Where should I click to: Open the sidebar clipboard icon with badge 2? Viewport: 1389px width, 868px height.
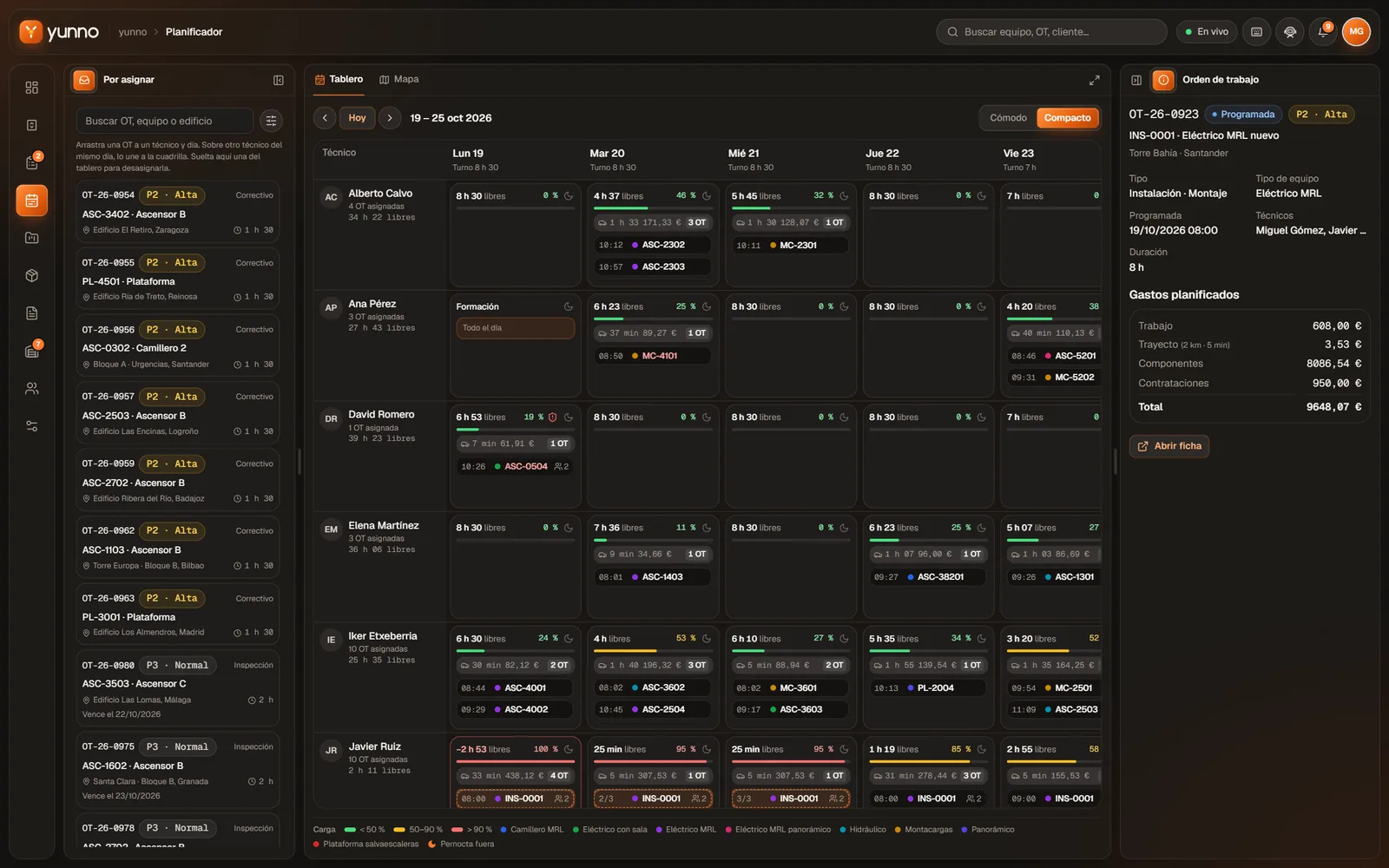[32, 162]
